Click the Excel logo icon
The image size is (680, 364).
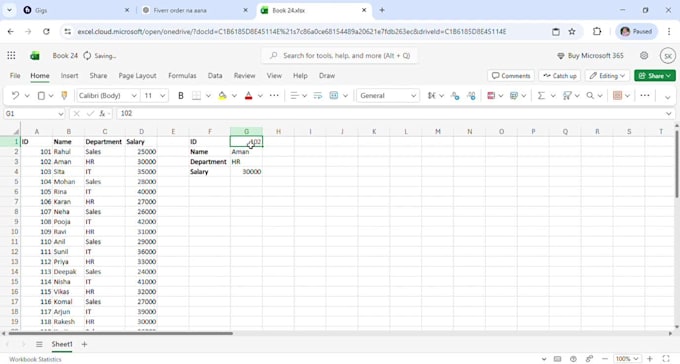[x=35, y=56]
